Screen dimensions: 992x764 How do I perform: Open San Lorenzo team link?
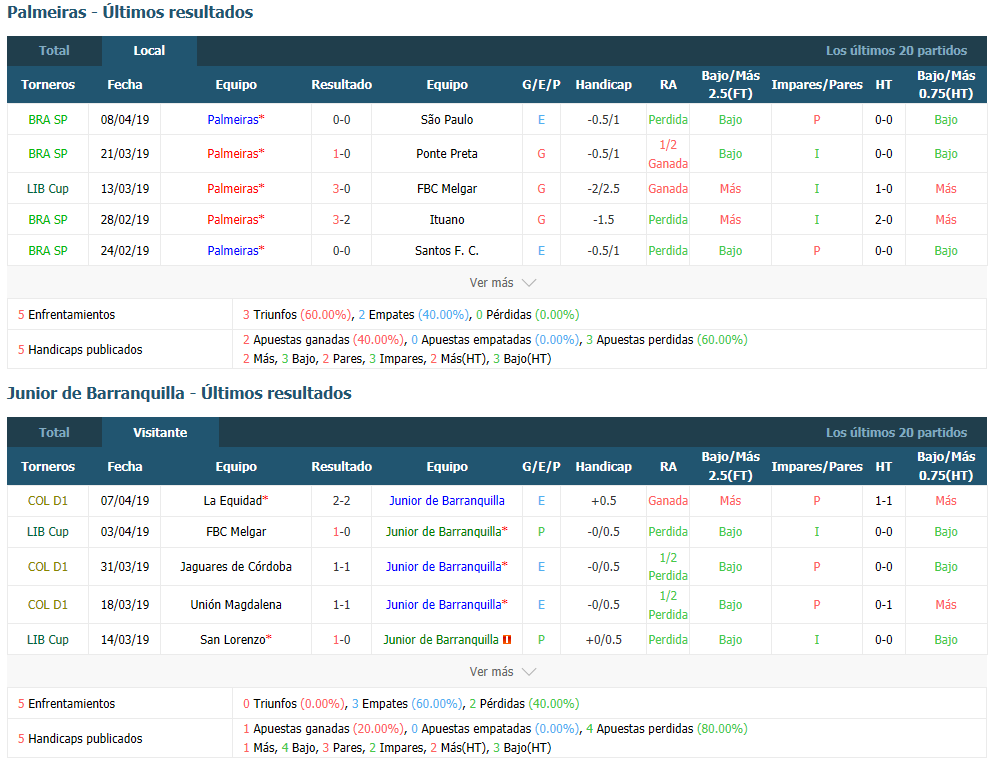pos(235,640)
